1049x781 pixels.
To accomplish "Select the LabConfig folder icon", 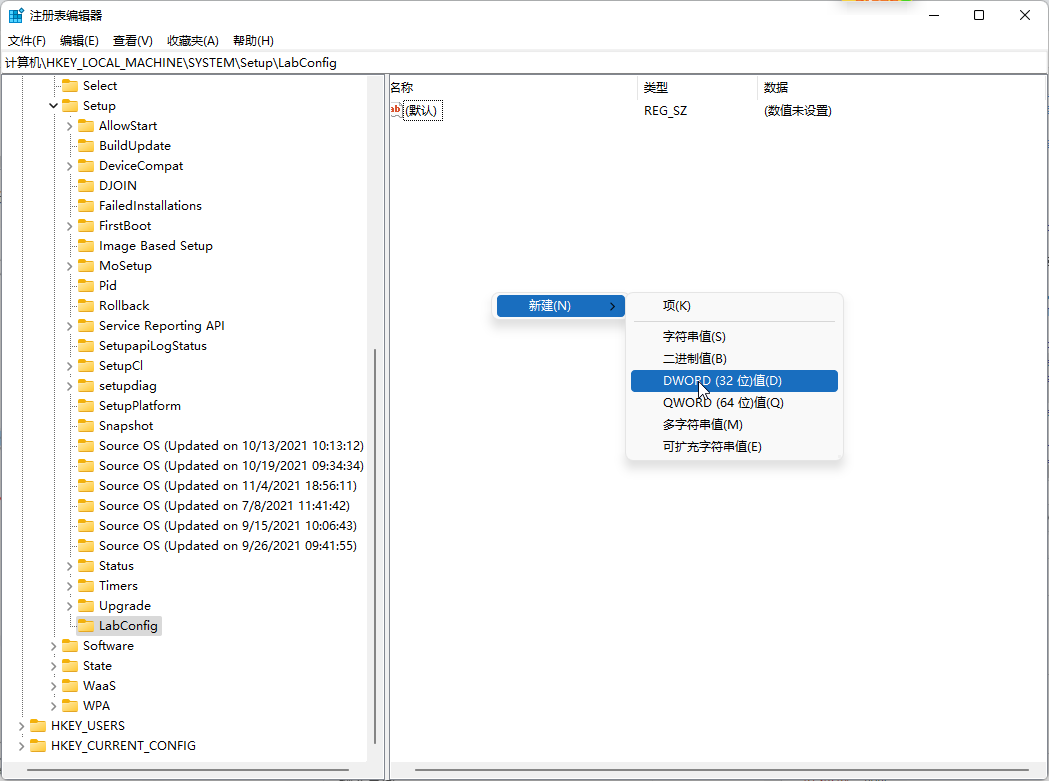I will (86, 626).
